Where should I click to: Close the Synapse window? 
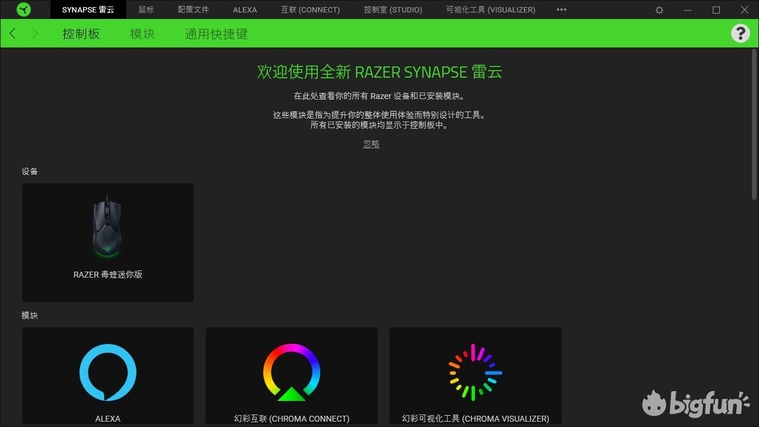click(x=744, y=10)
